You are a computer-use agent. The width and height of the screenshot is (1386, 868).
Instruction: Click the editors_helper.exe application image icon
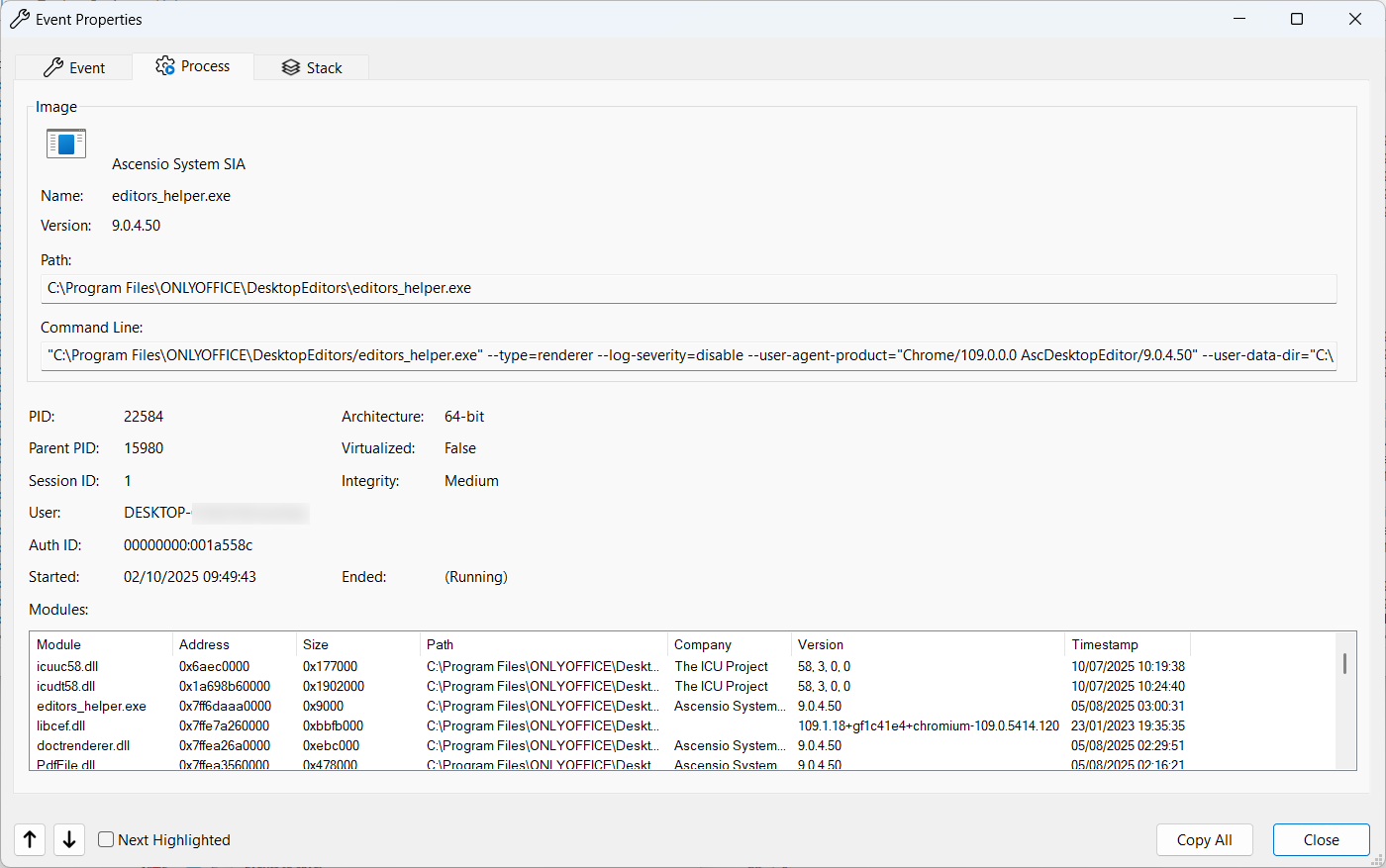[66, 145]
